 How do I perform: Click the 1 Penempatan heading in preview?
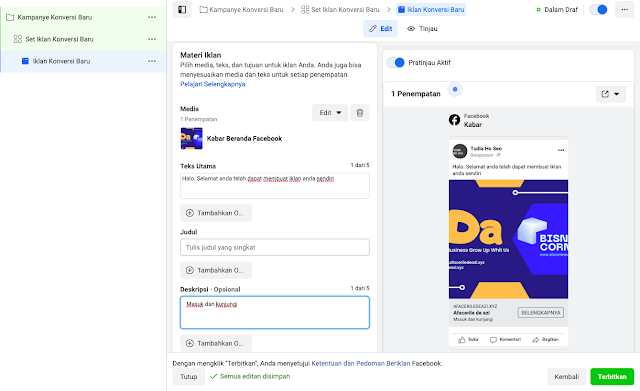pyautogui.click(x=416, y=94)
